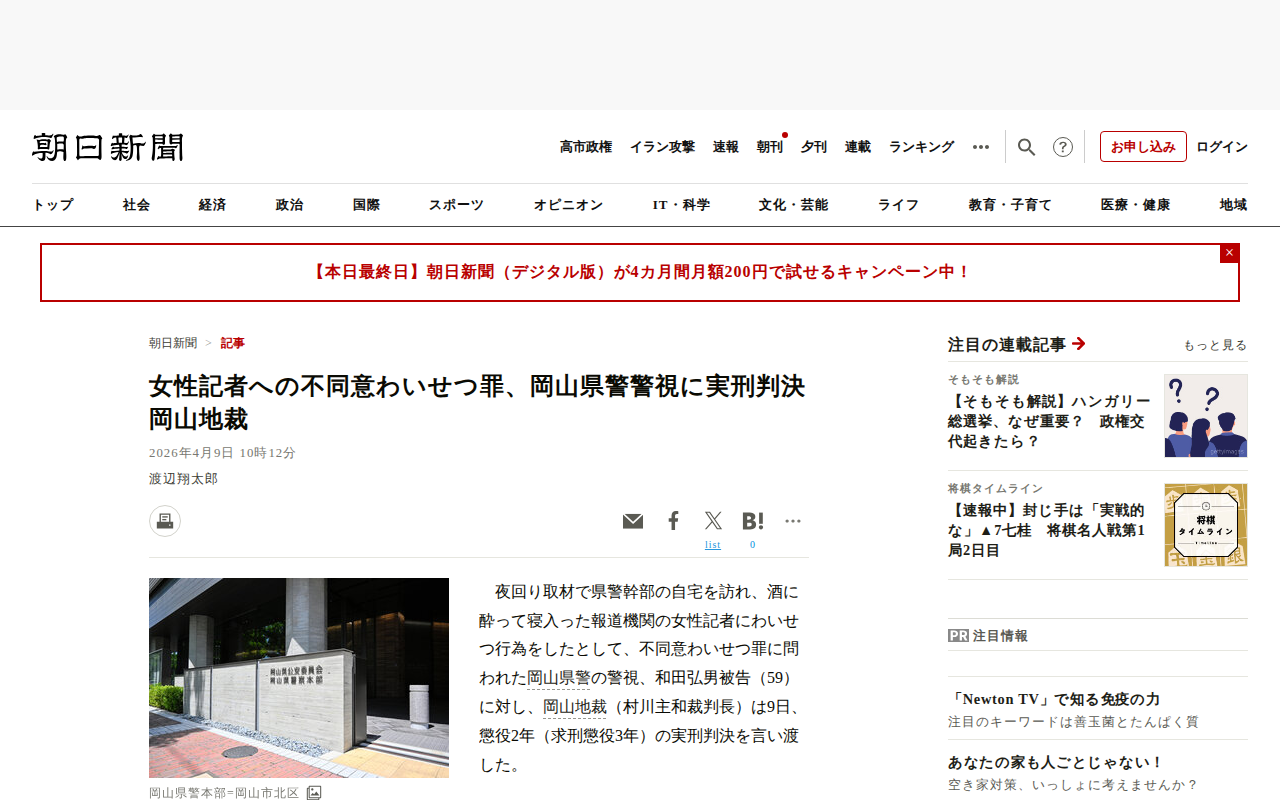This screenshot has height=800, width=1280.
Task: Go to the IT・科学 section tab
Action: [x=681, y=205]
